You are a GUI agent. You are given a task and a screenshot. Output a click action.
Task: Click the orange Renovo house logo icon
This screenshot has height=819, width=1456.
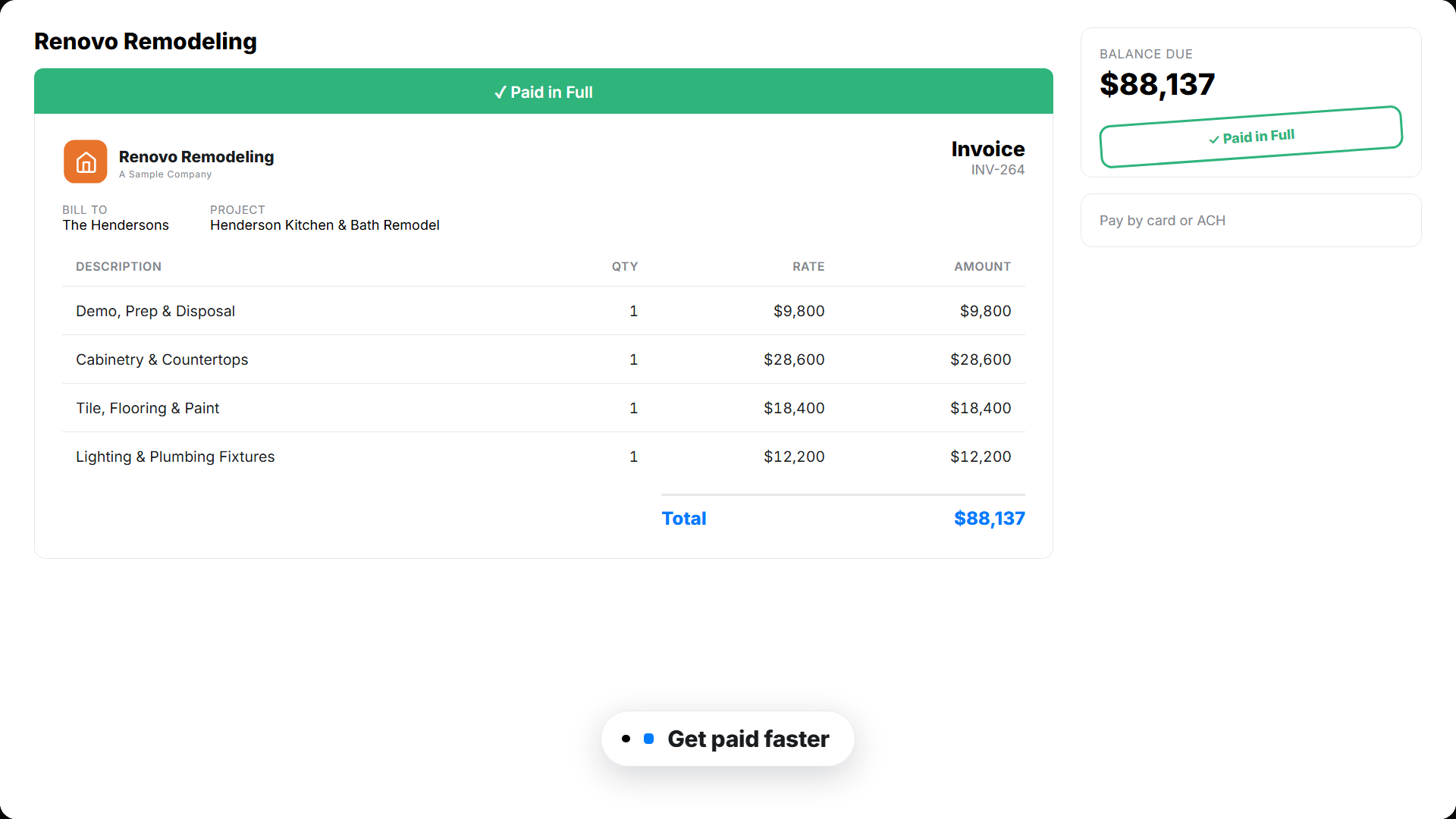86,162
